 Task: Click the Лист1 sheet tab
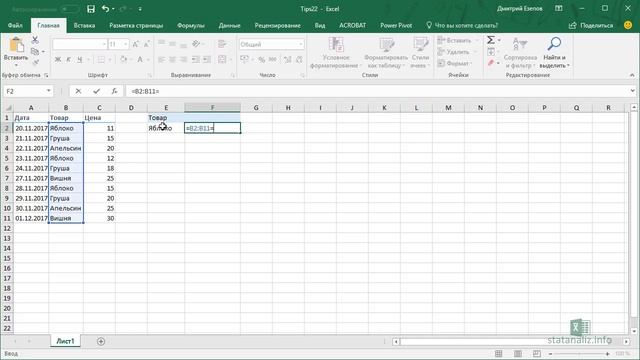[65, 341]
